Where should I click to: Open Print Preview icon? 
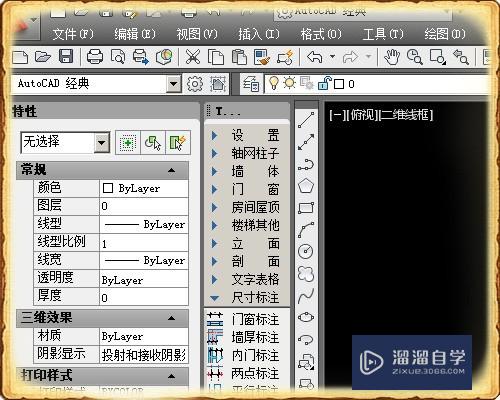pyautogui.click(x=118, y=57)
